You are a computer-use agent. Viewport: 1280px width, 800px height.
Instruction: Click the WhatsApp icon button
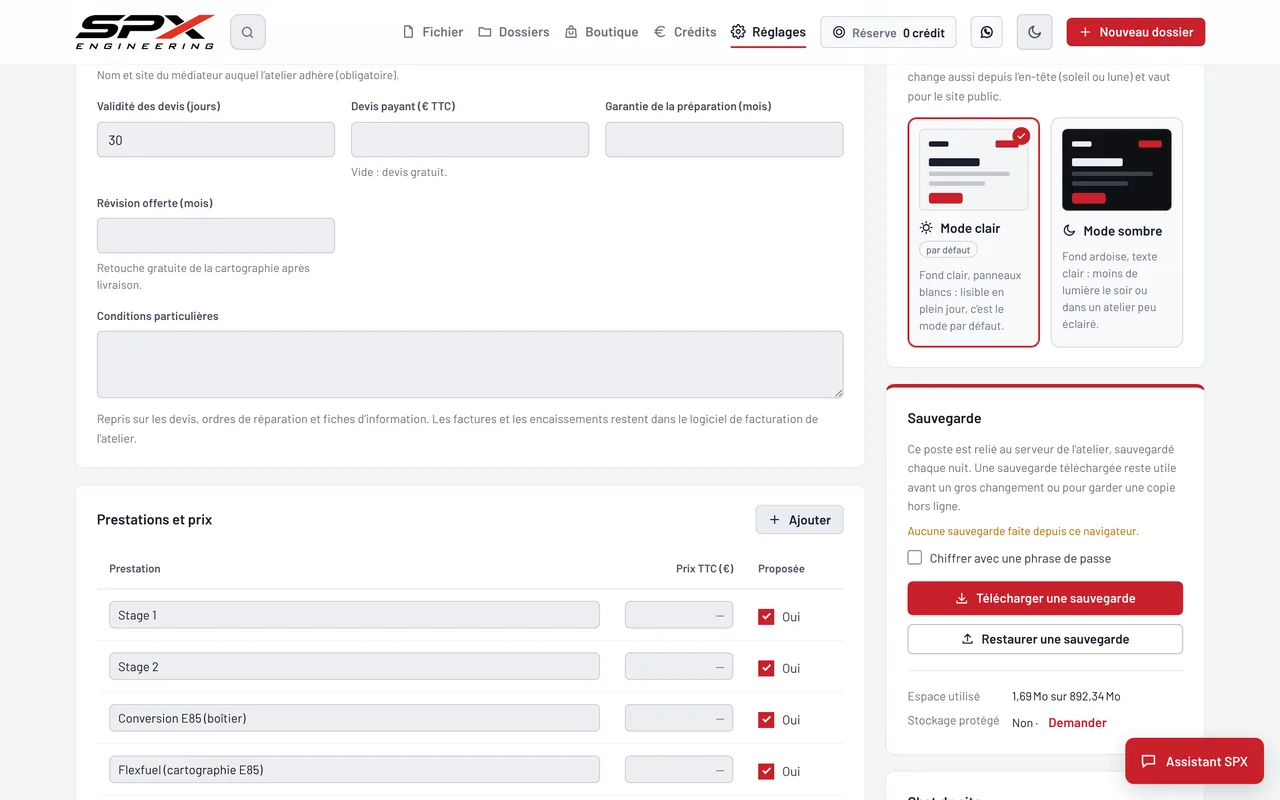[x=987, y=32]
